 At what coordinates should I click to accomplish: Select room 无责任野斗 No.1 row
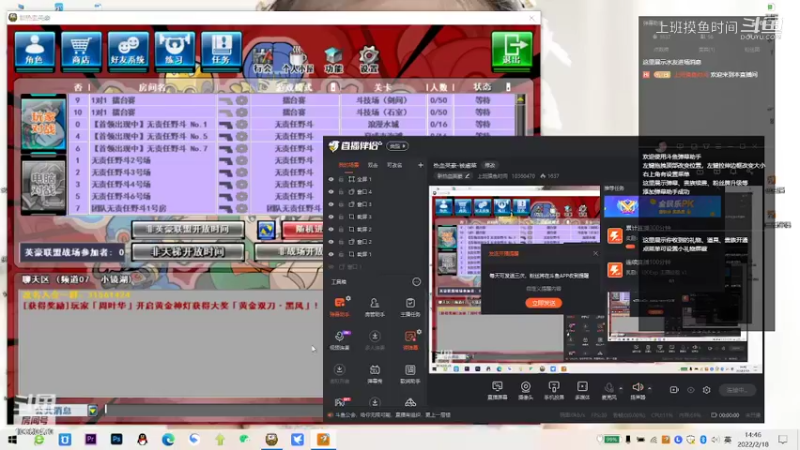[293, 124]
